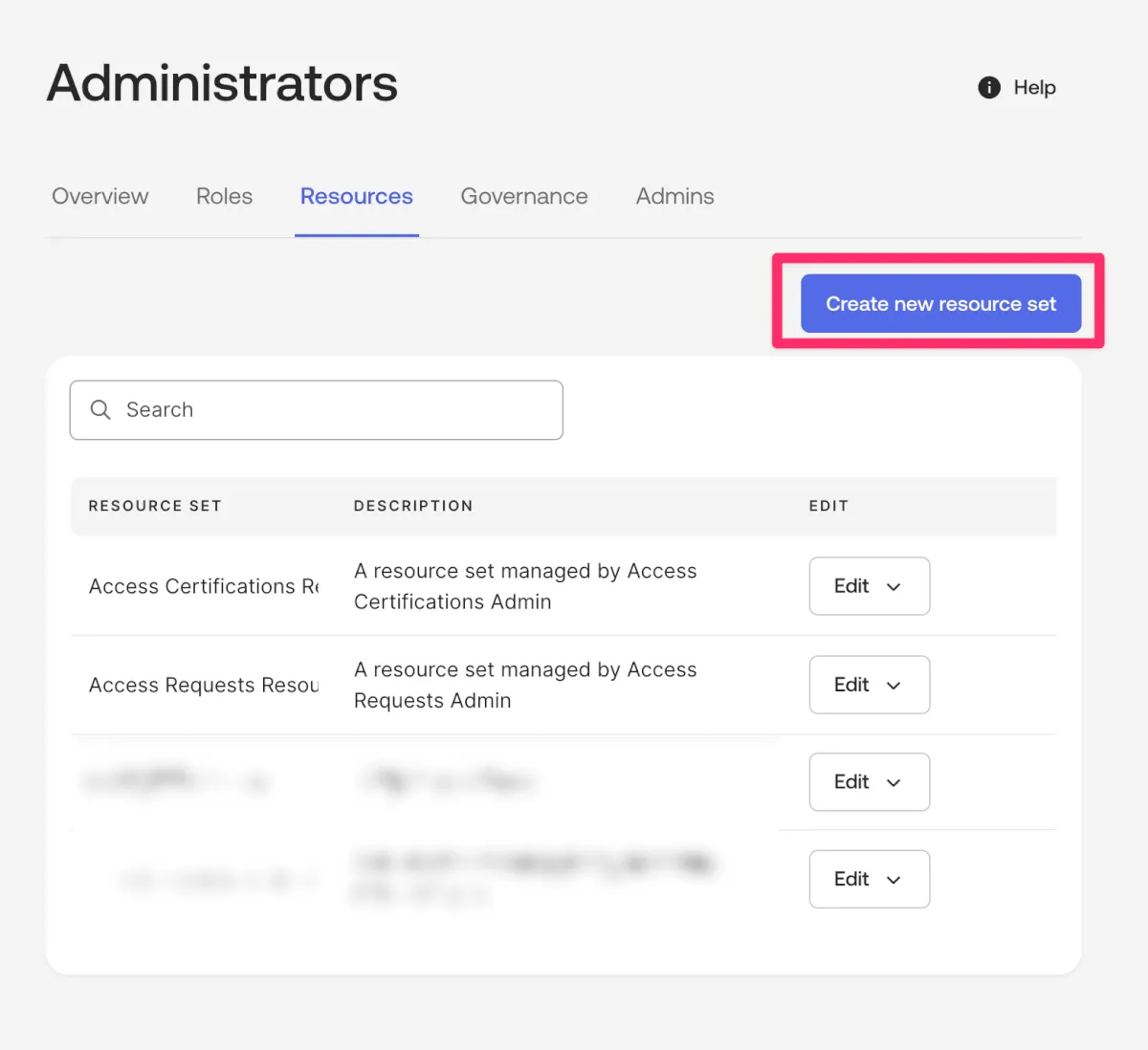Select the Access Requests resource set name
Viewport: 1148px width, 1050px height.
pyautogui.click(x=203, y=685)
